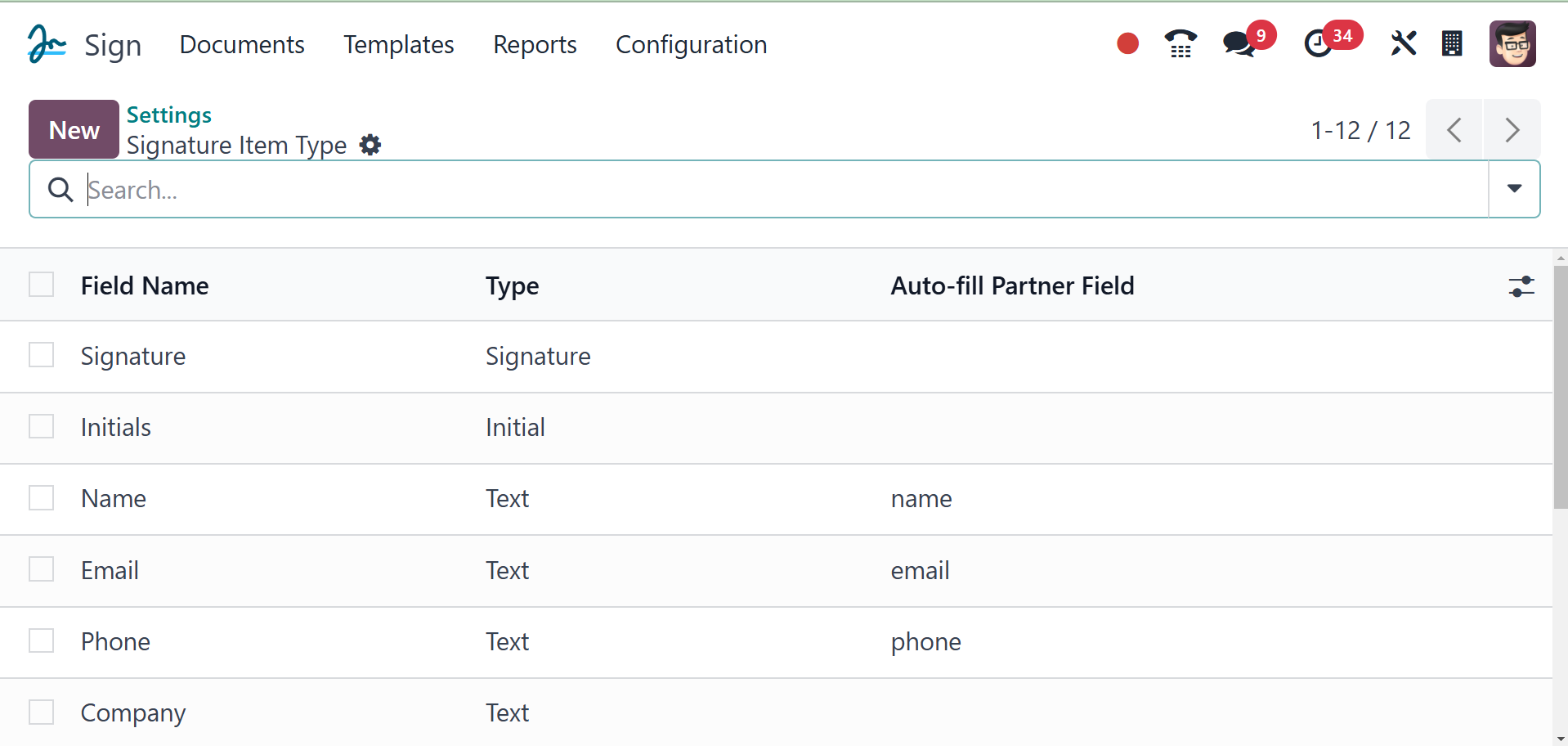The height and width of the screenshot is (746, 1568).
Task: Open the user avatar menu
Action: click(x=1512, y=44)
